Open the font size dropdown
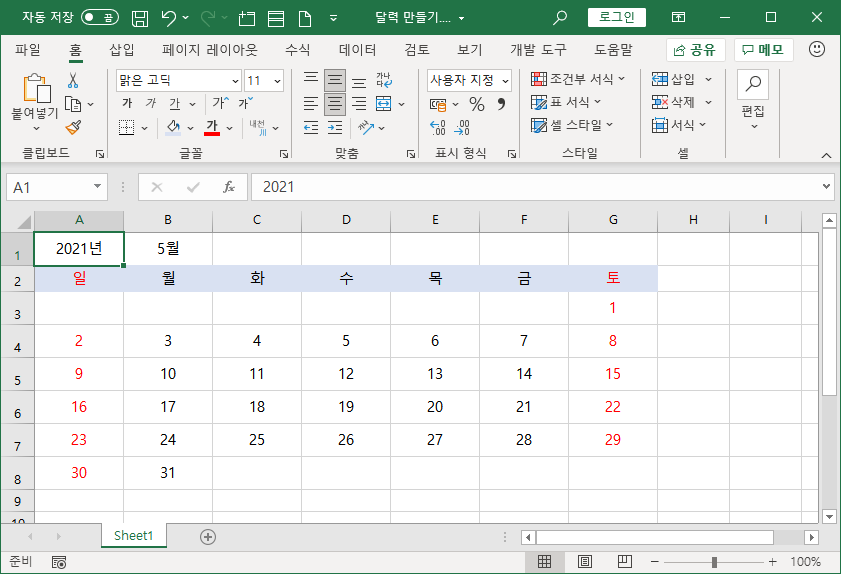Viewport: 841px width, 574px height. tap(277, 81)
